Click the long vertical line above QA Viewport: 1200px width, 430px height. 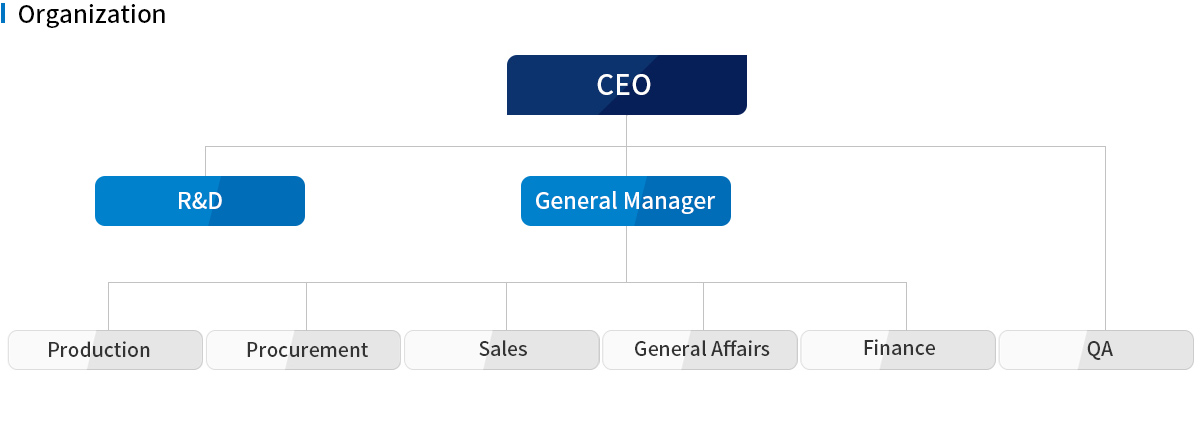[x=1105, y=238]
